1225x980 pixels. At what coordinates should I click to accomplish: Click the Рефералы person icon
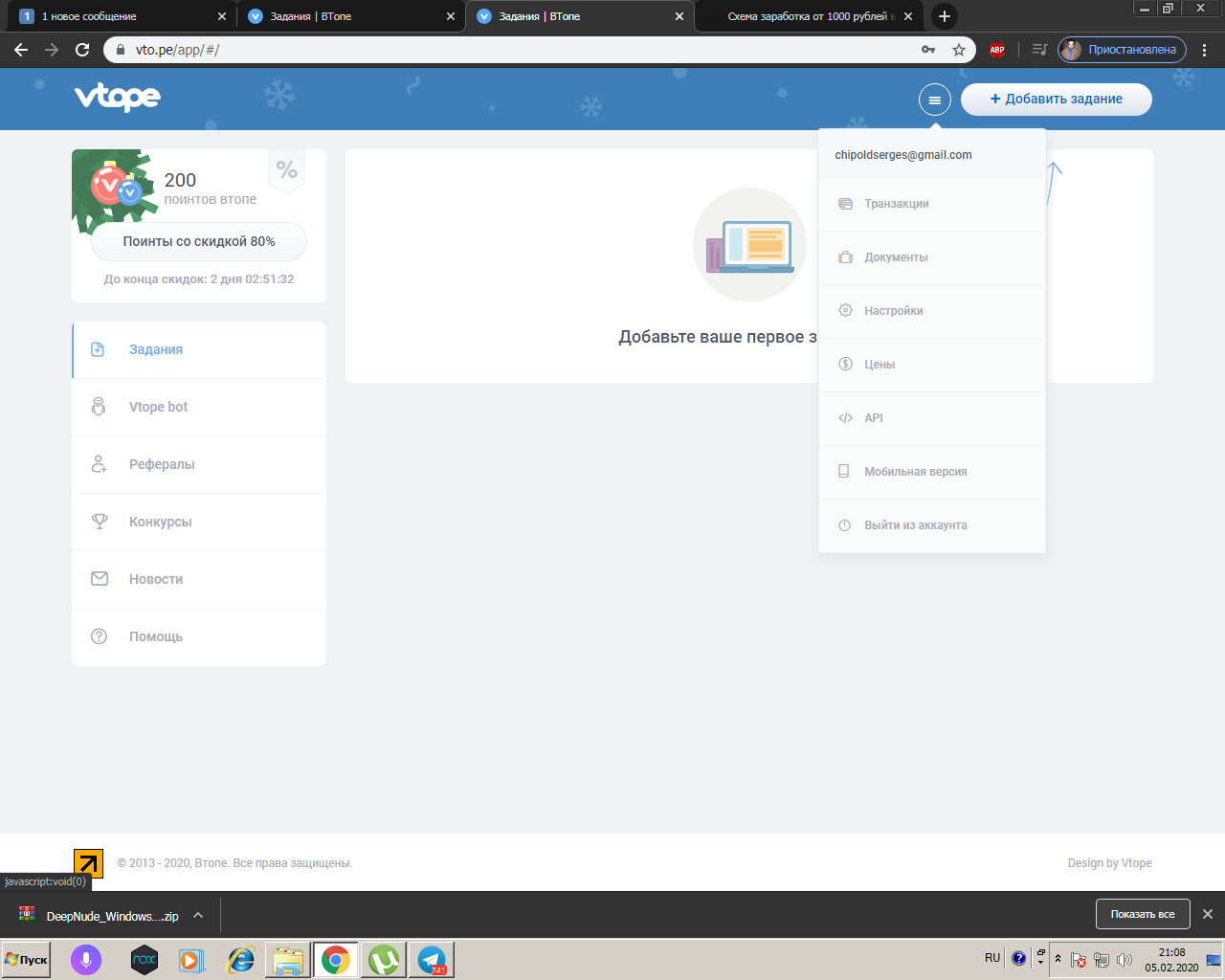[99, 464]
